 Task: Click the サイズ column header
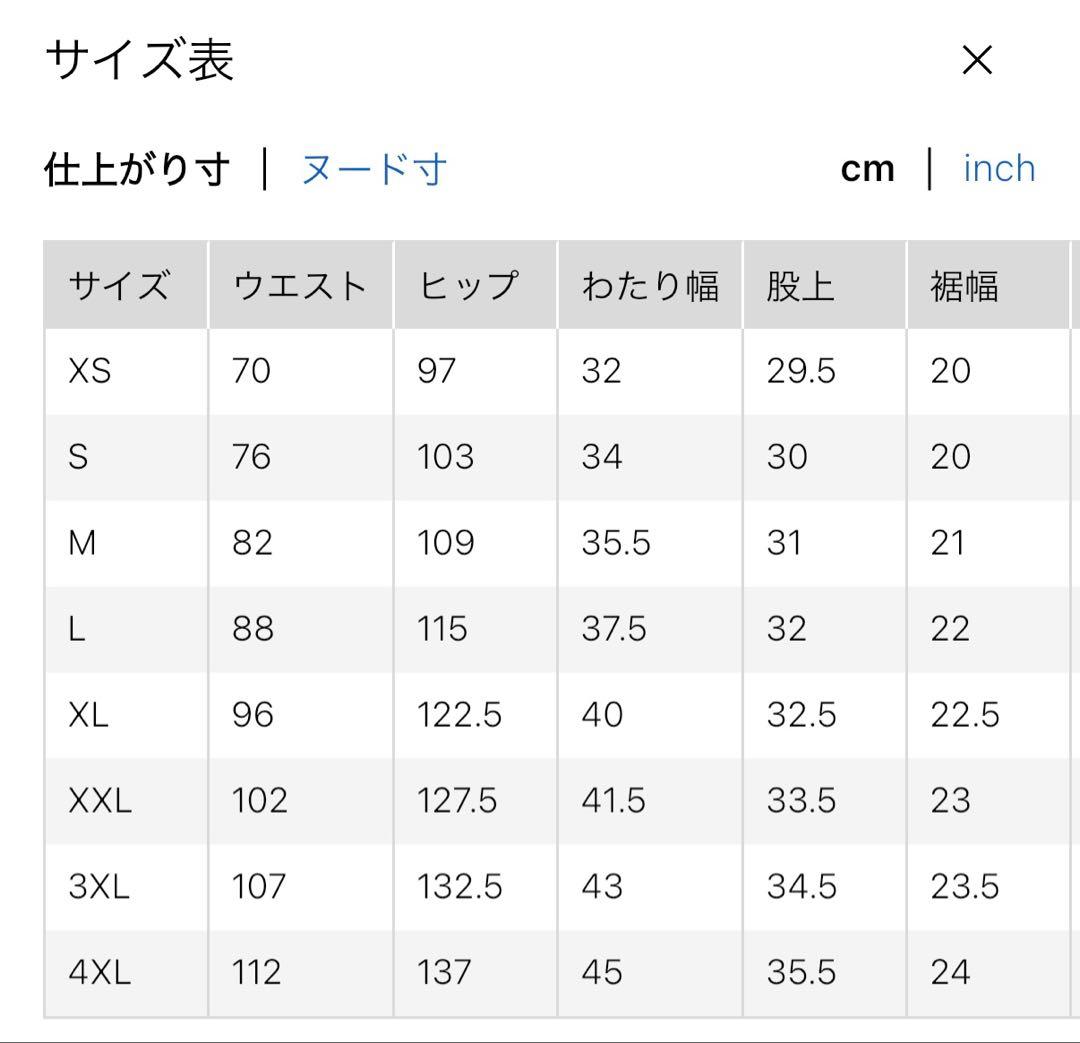click(x=119, y=287)
